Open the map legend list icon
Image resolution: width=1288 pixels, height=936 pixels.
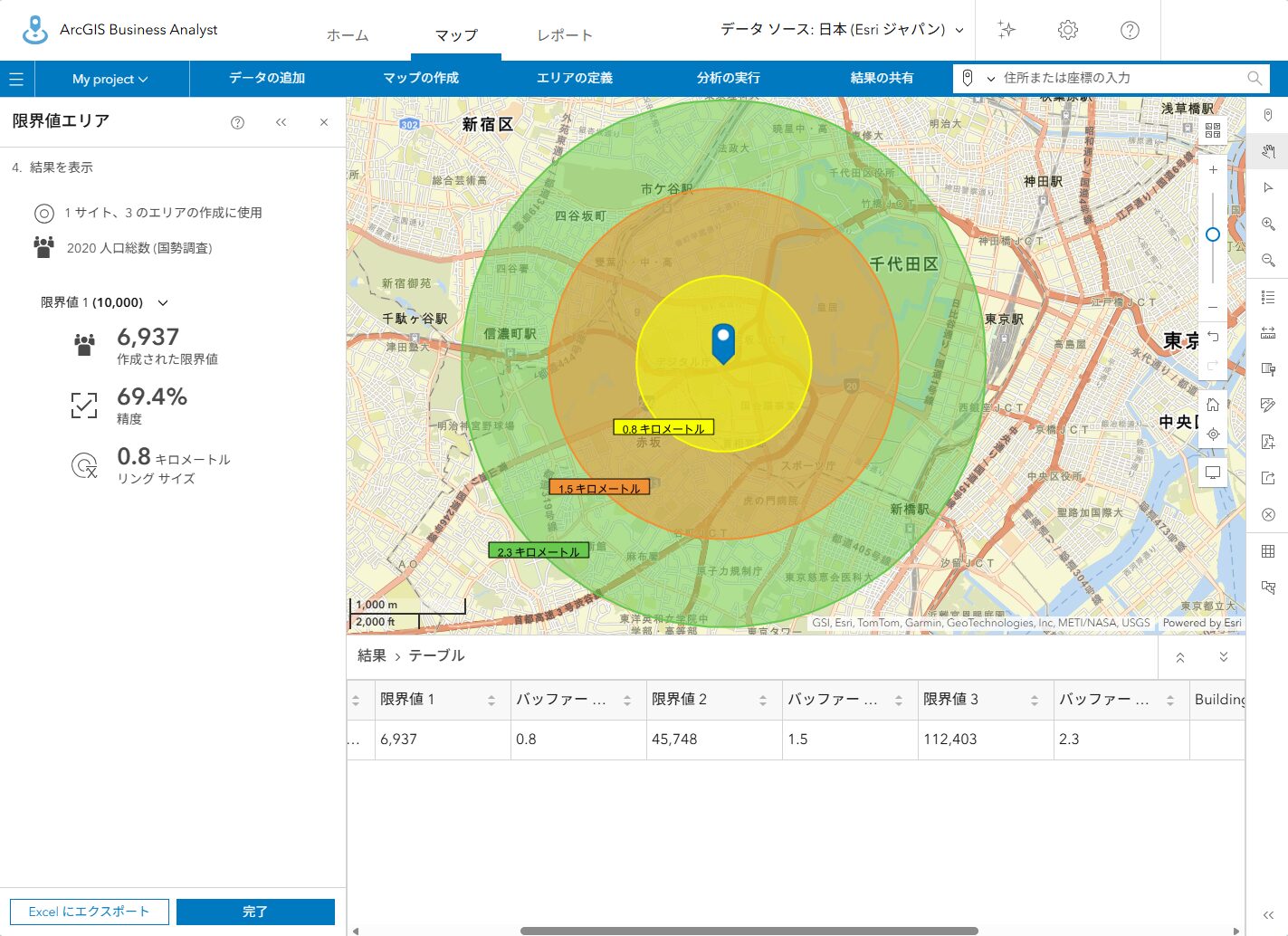[x=1268, y=297]
